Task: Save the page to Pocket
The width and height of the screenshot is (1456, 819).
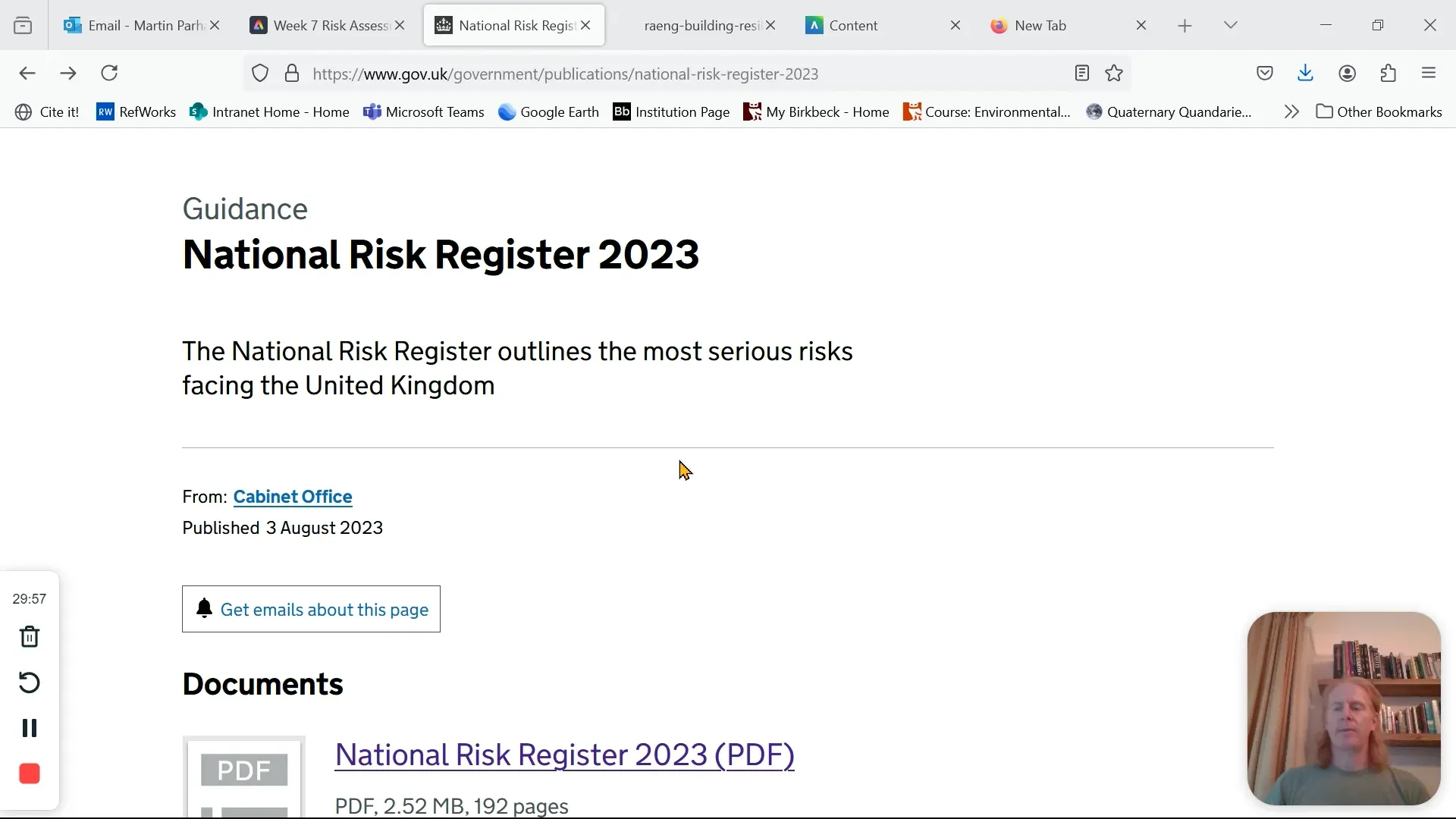Action: 1266,73
